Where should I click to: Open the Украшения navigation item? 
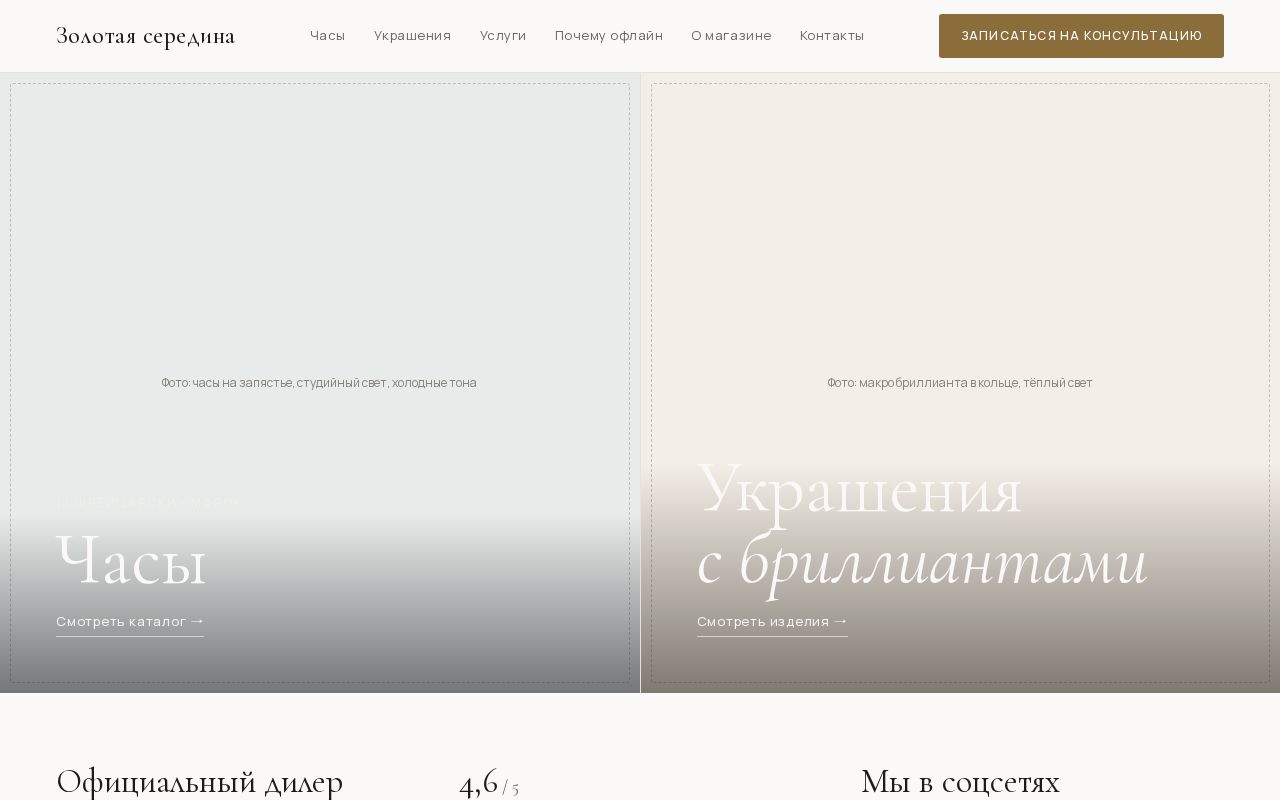click(412, 36)
